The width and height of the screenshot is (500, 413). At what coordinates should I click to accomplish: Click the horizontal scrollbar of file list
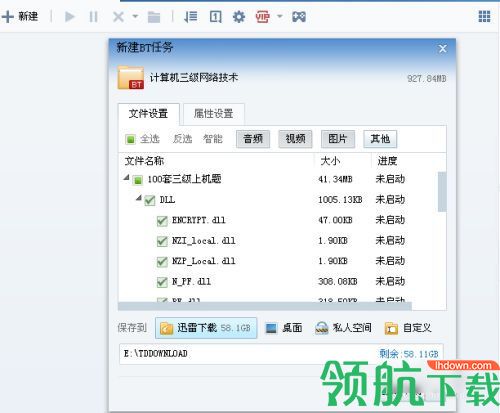[265, 306]
